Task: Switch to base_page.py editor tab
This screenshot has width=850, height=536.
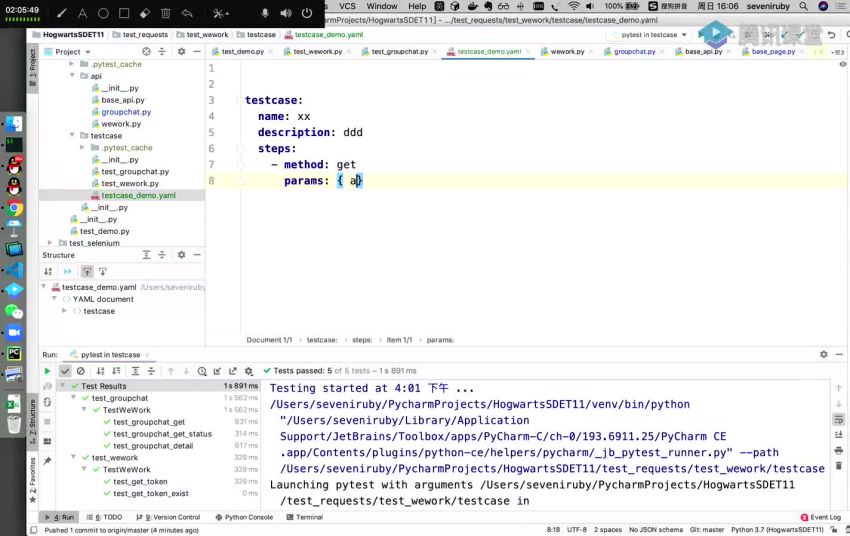Action: (x=773, y=51)
